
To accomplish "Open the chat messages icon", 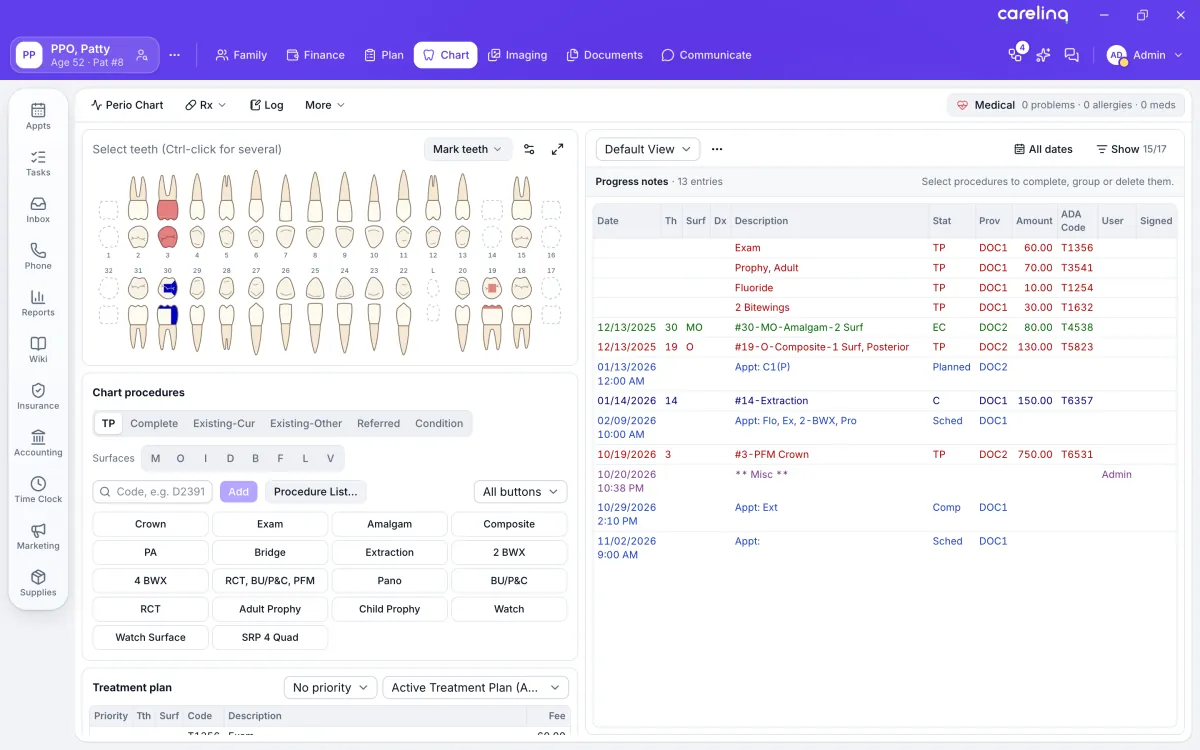I will pyautogui.click(x=1072, y=55).
